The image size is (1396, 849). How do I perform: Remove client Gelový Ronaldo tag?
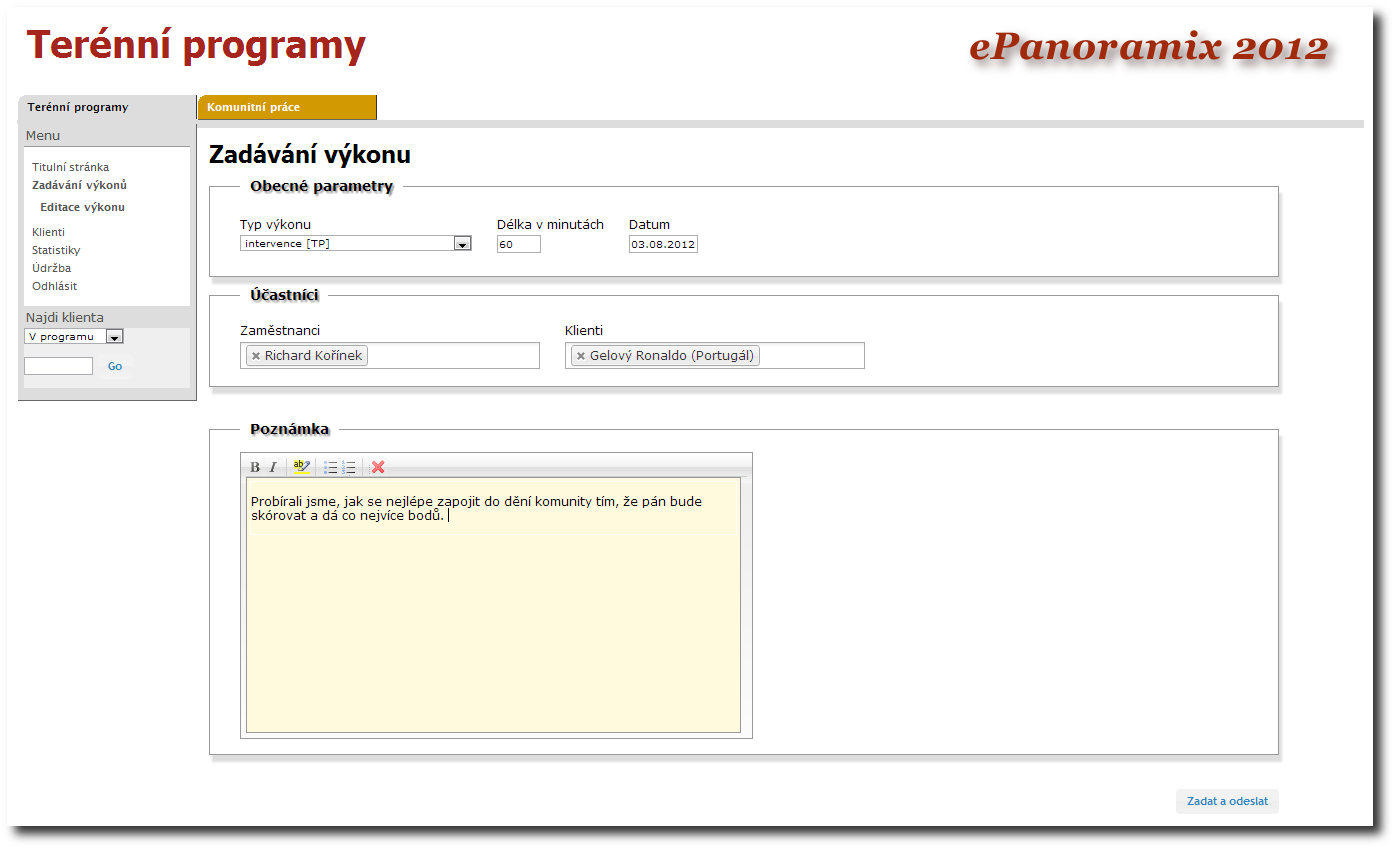tap(581, 356)
